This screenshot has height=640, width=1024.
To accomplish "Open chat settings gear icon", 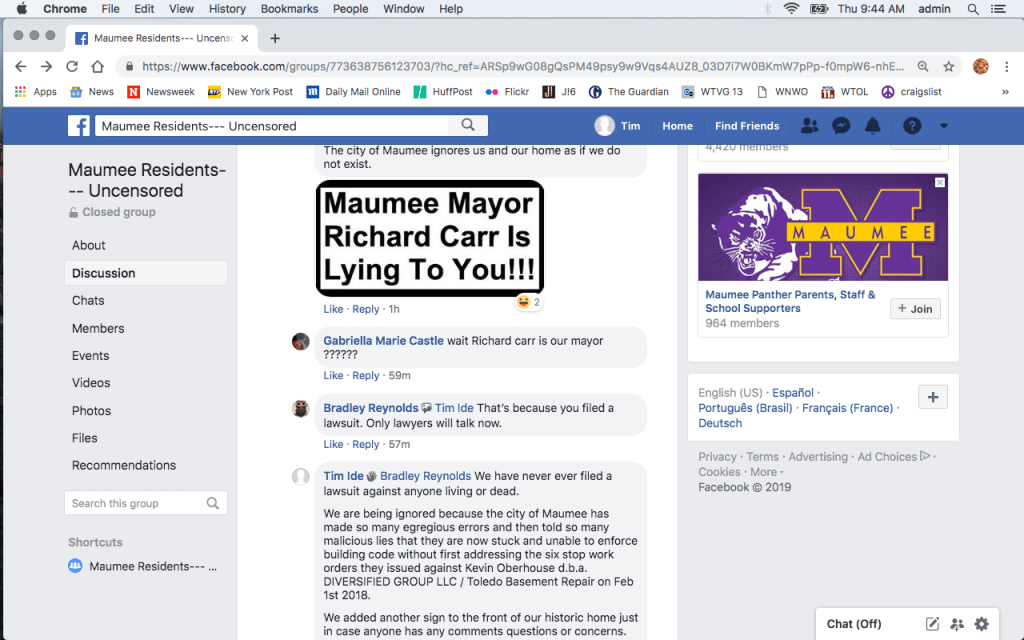I will 981,624.
